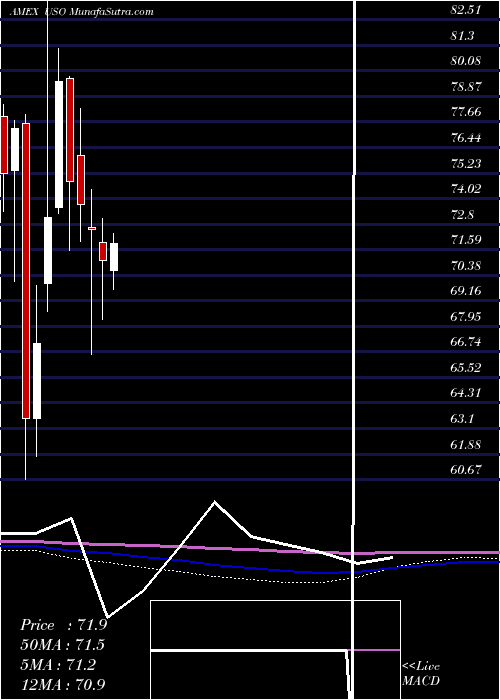Click the 66.74 price axis label
This screenshot has width=500, height=700.
click(x=466, y=342)
